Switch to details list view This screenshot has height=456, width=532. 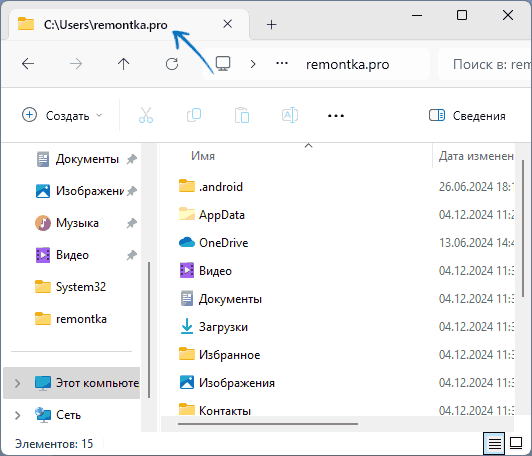coord(494,443)
